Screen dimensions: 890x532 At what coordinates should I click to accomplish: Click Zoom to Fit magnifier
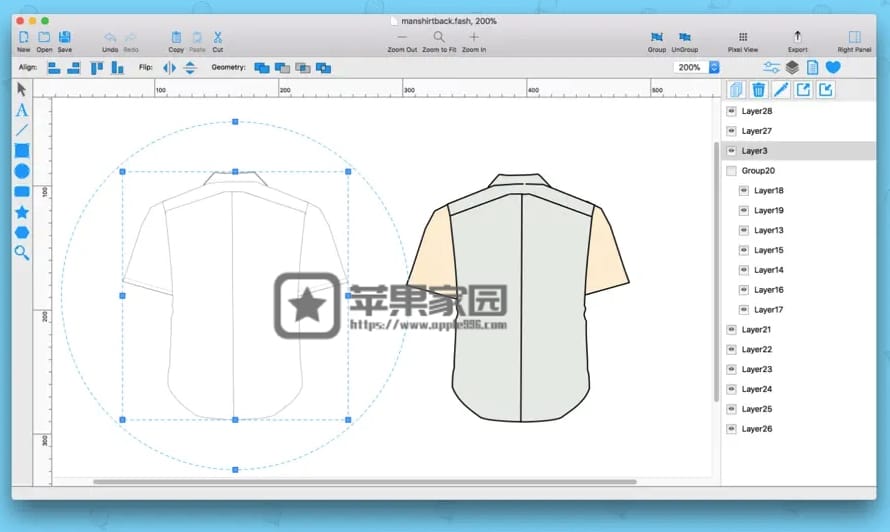[x=439, y=37]
